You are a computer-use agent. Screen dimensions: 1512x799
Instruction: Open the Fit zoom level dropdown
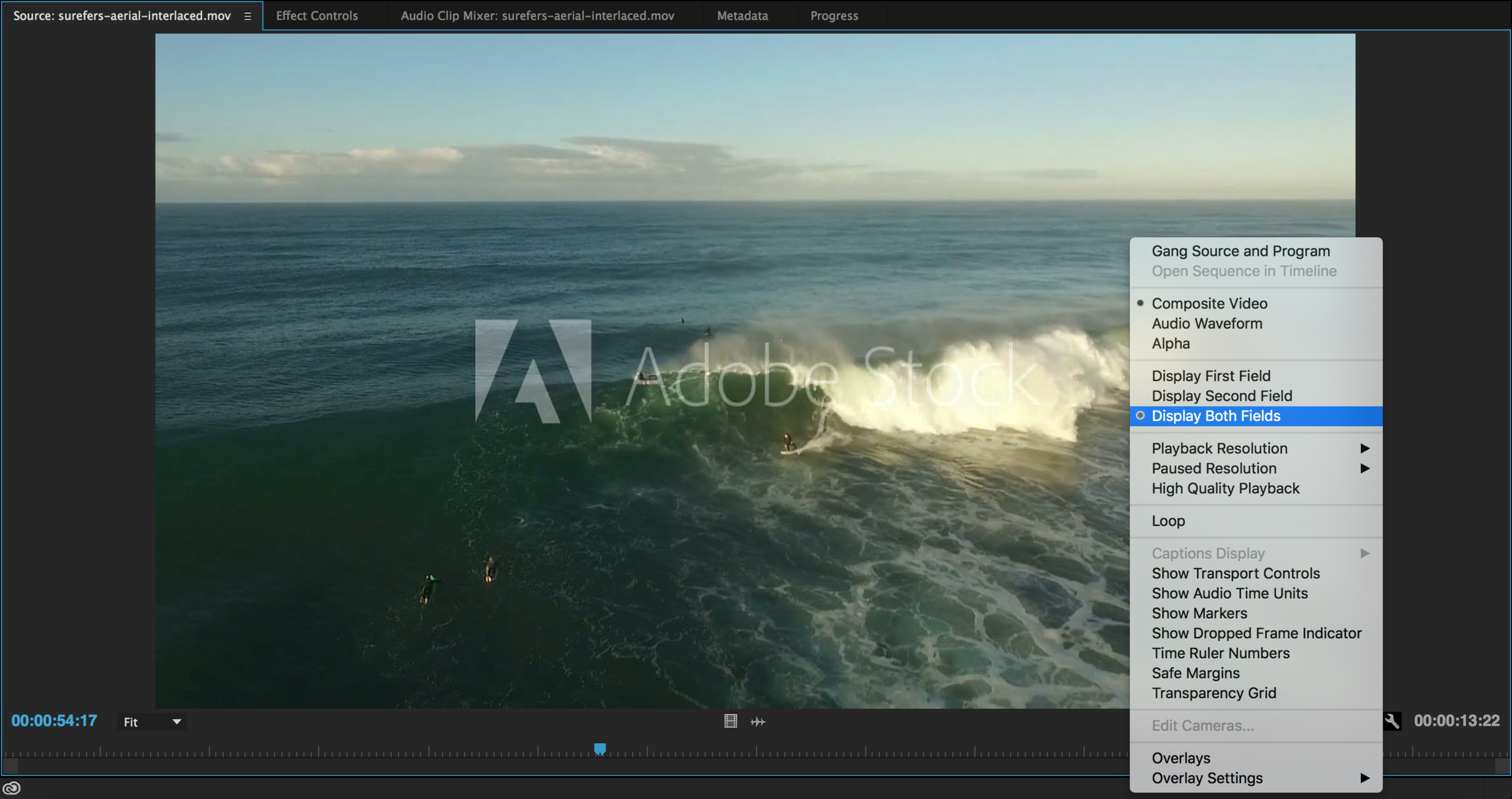click(151, 722)
